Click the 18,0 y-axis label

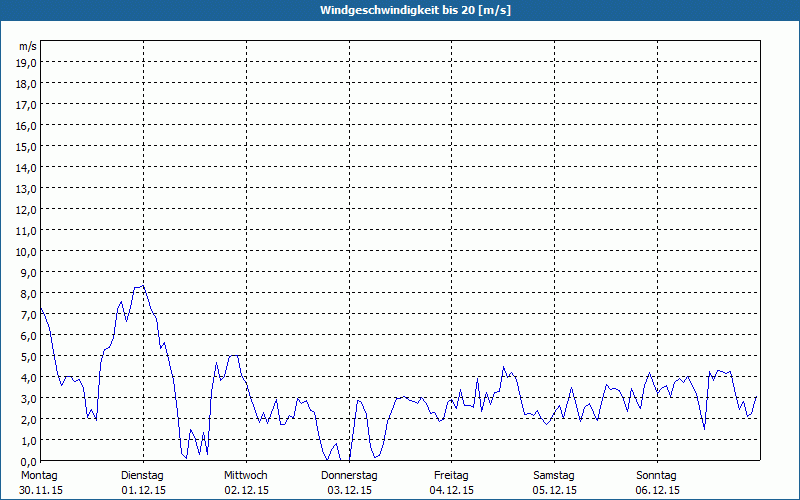coord(27,84)
